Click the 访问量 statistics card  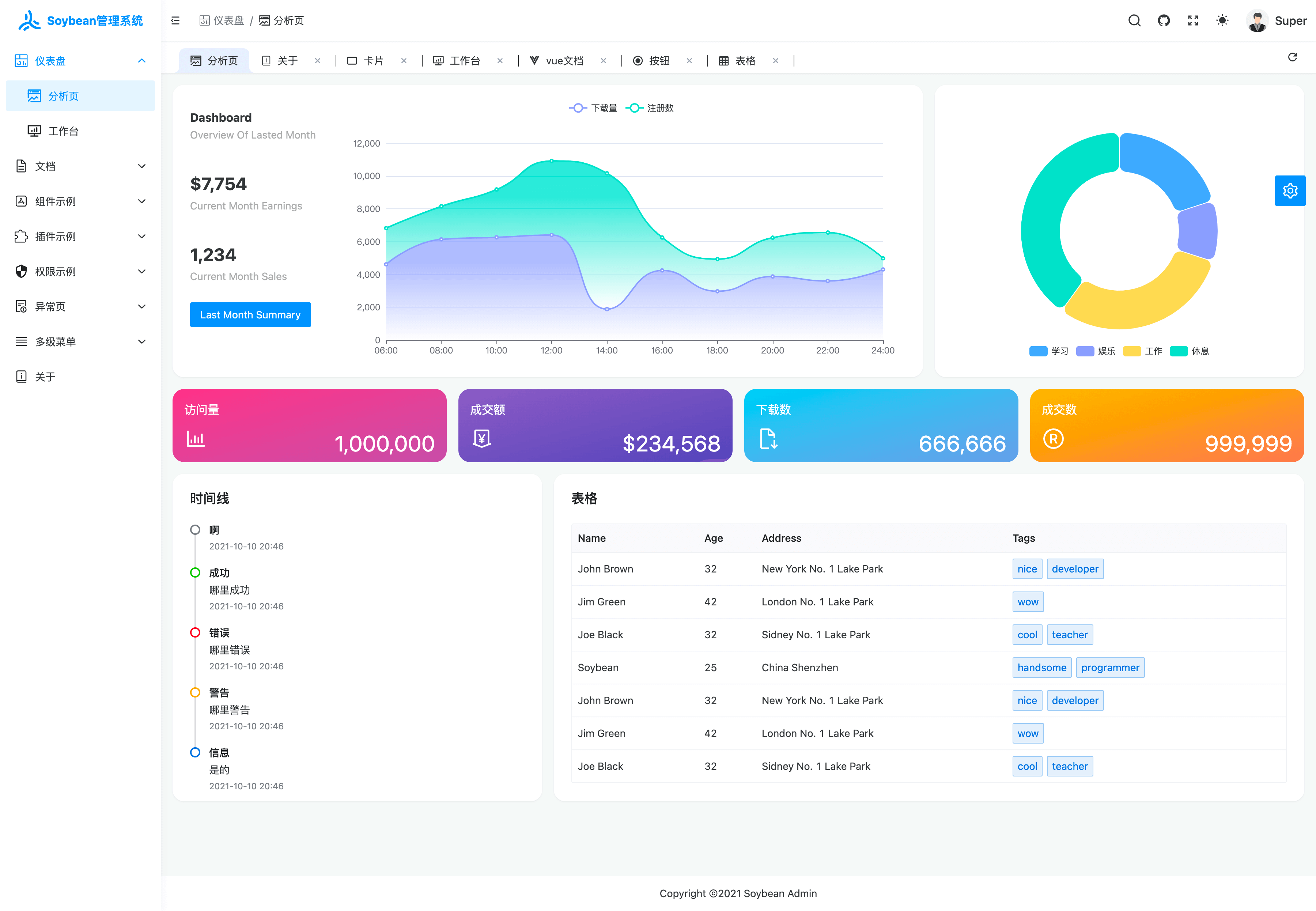[309, 425]
